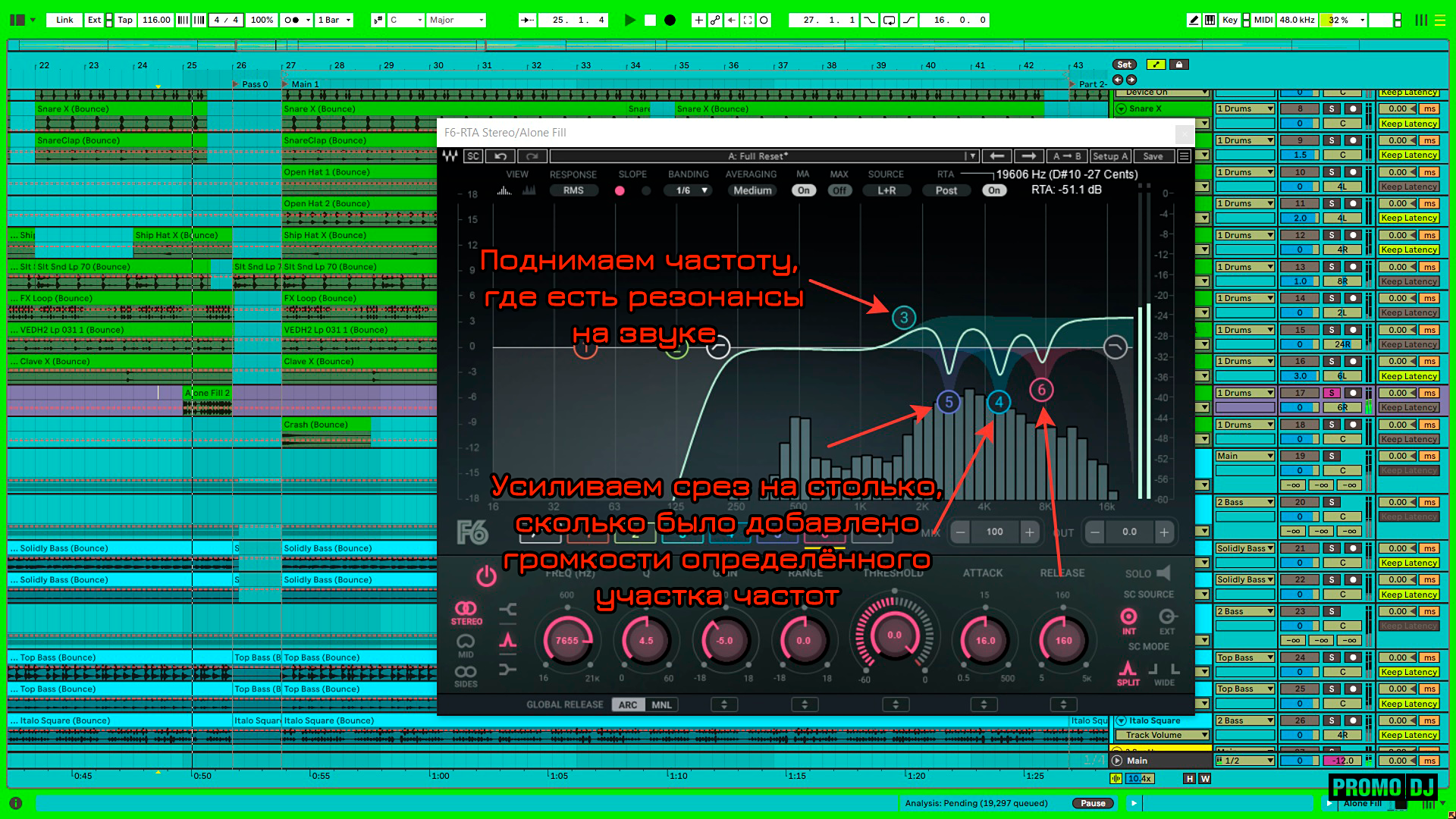Viewport: 1456px width, 819px height.
Task: Click the Pause analysis button
Action: (1092, 803)
